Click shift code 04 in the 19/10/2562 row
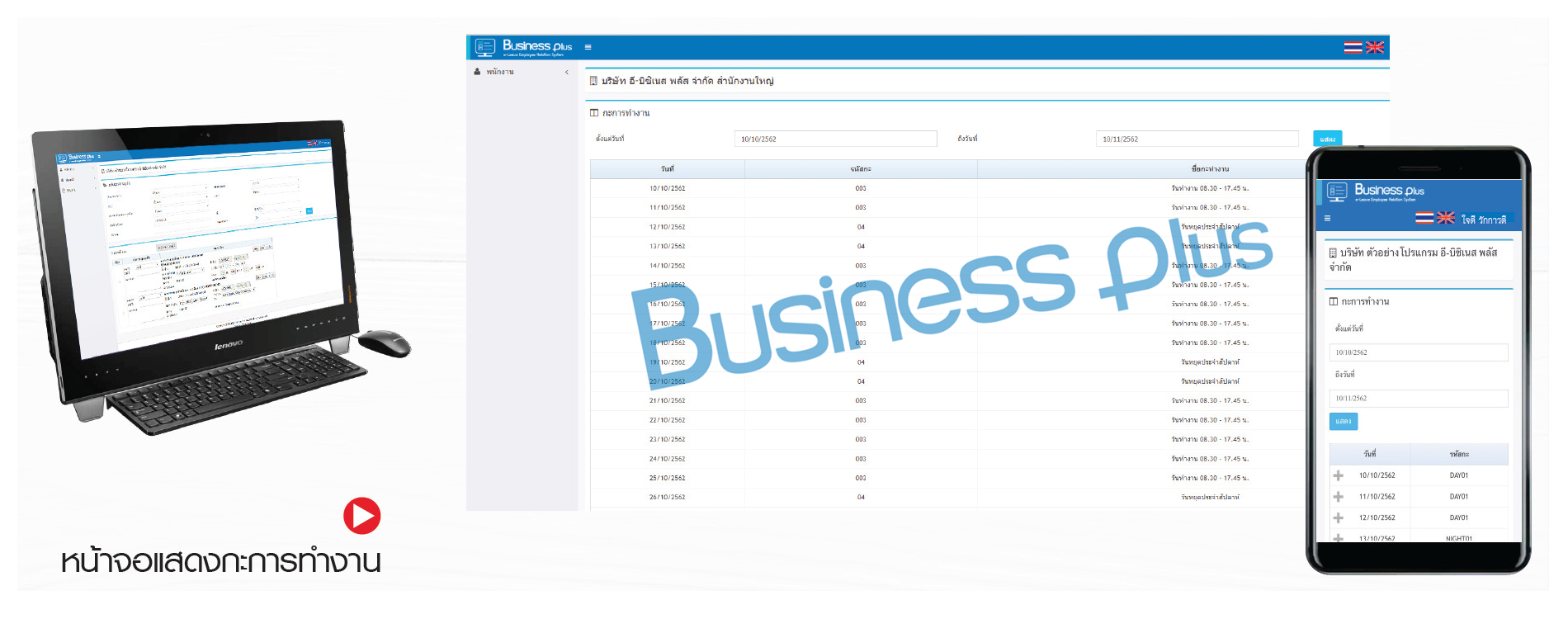Image resolution: width=1568 pixels, height=619 pixels. tap(861, 362)
